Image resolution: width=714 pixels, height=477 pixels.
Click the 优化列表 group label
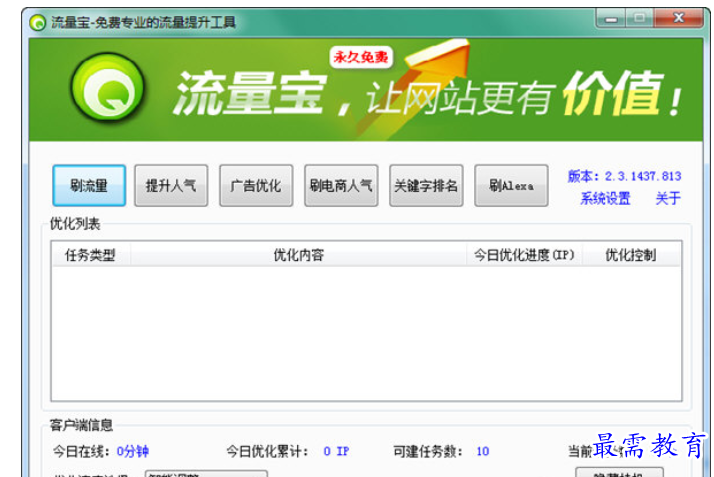(75, 223)
